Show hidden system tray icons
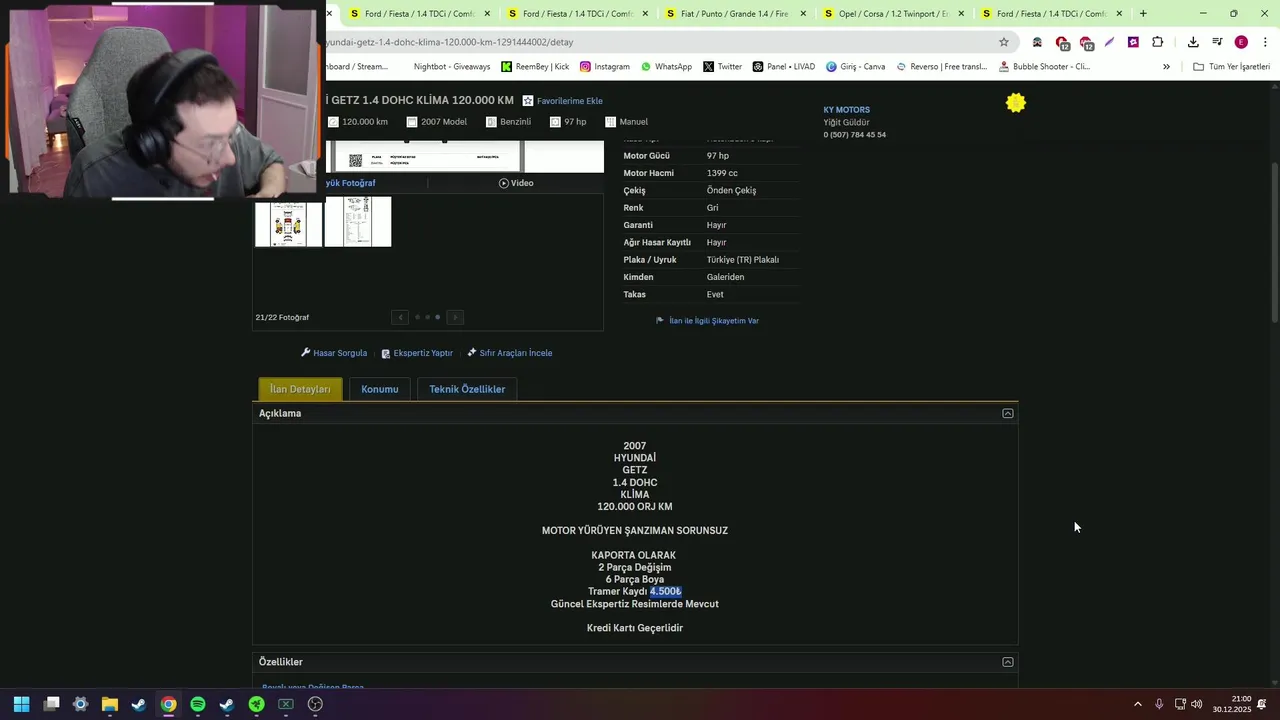The image size is (1280, 720). tap(1137, 704)
